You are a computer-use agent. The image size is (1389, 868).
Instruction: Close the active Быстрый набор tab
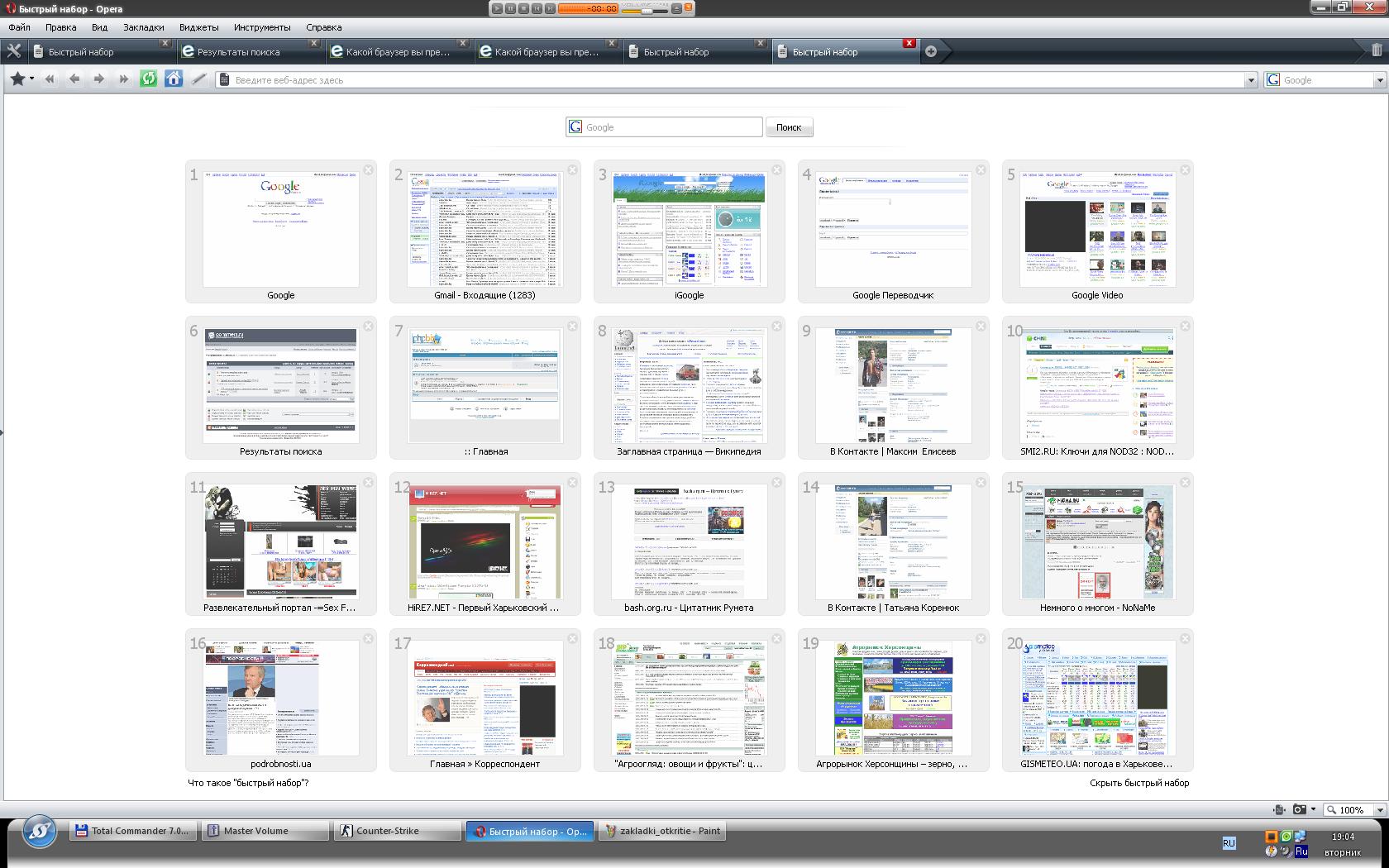pyautogui.click(x=909, y=43)
